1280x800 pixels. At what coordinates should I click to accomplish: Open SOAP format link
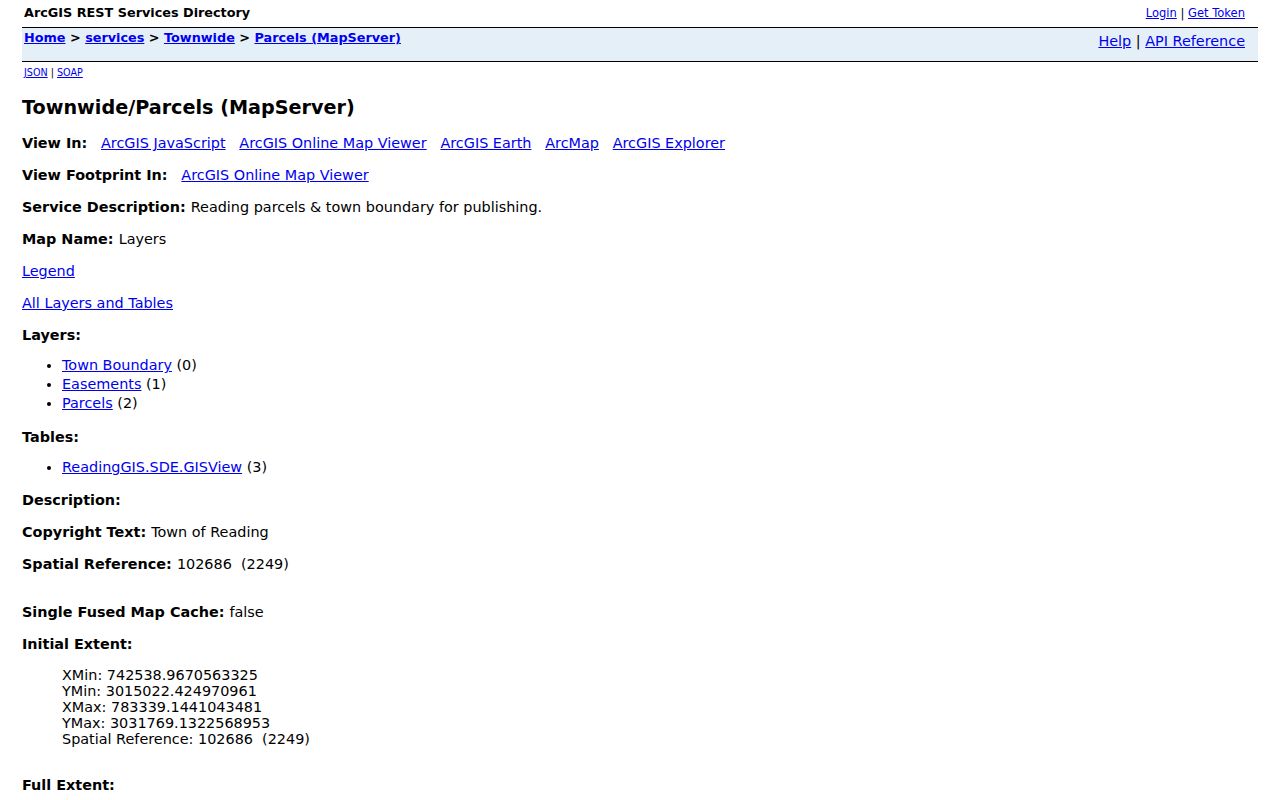pyautogui.click(x=70, y=72)
